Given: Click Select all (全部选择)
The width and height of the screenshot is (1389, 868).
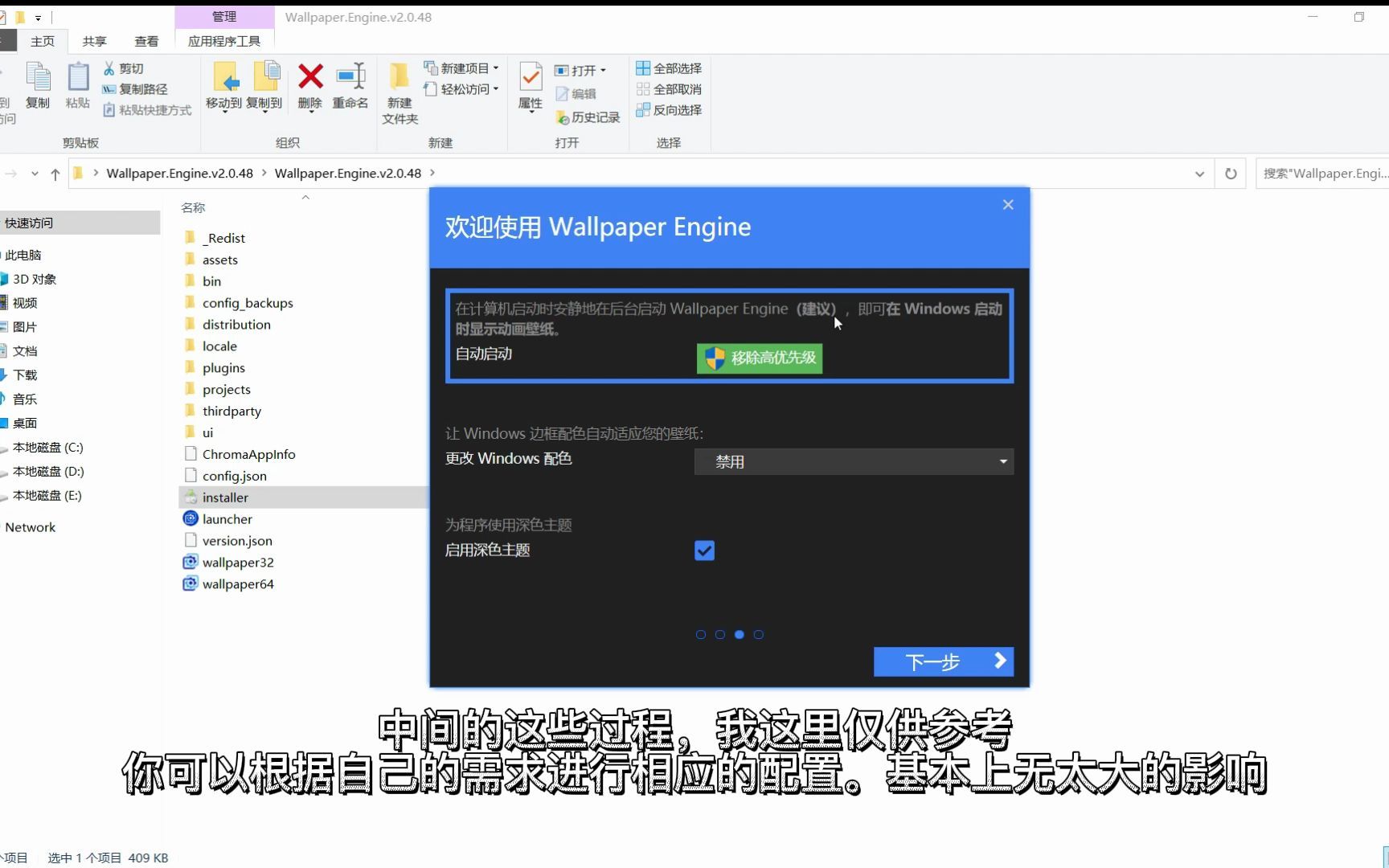Looking at the screenshot, I should 669,68.
